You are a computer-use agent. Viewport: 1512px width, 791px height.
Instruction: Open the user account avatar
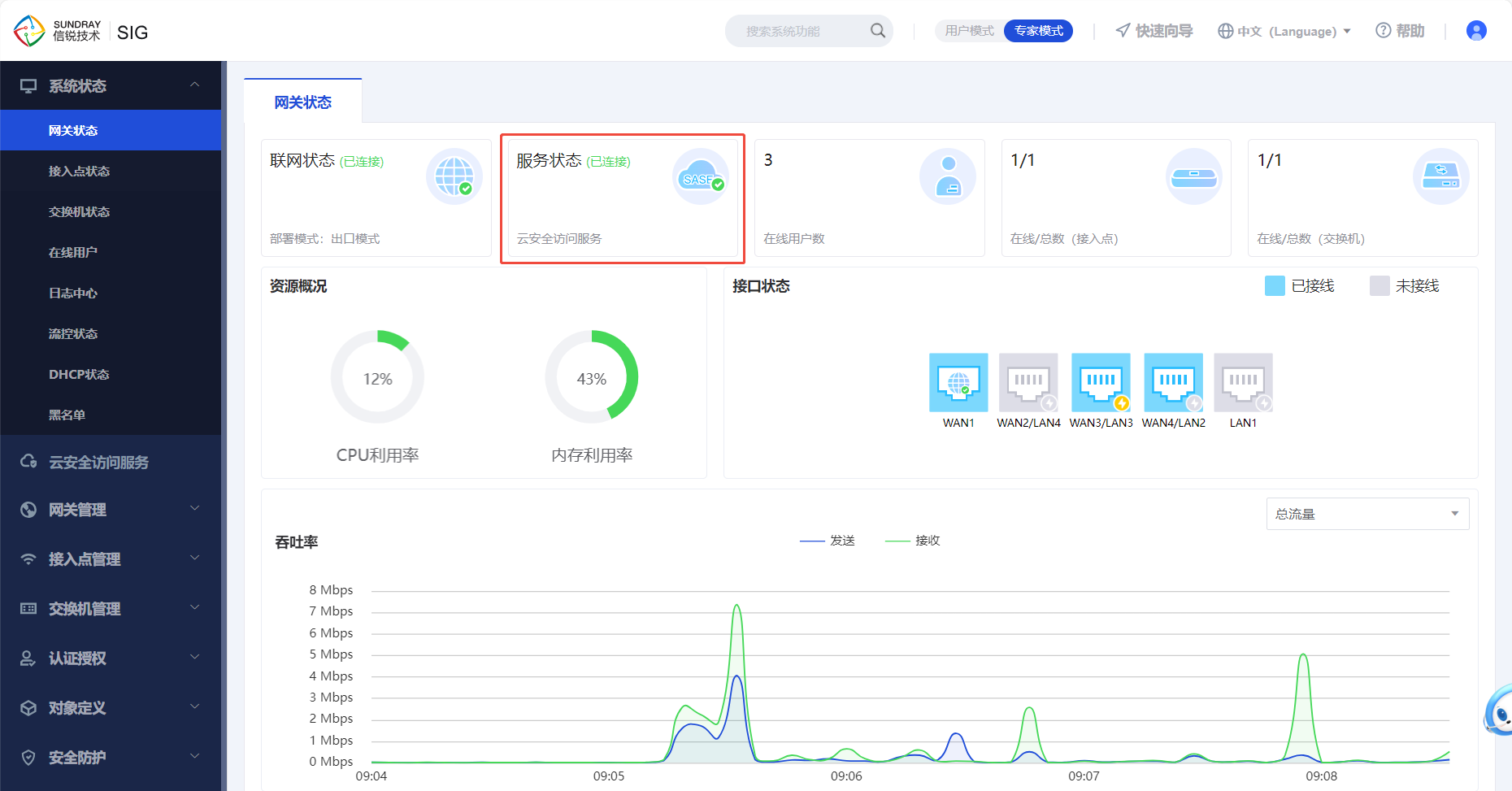[x=1476, y=31]
